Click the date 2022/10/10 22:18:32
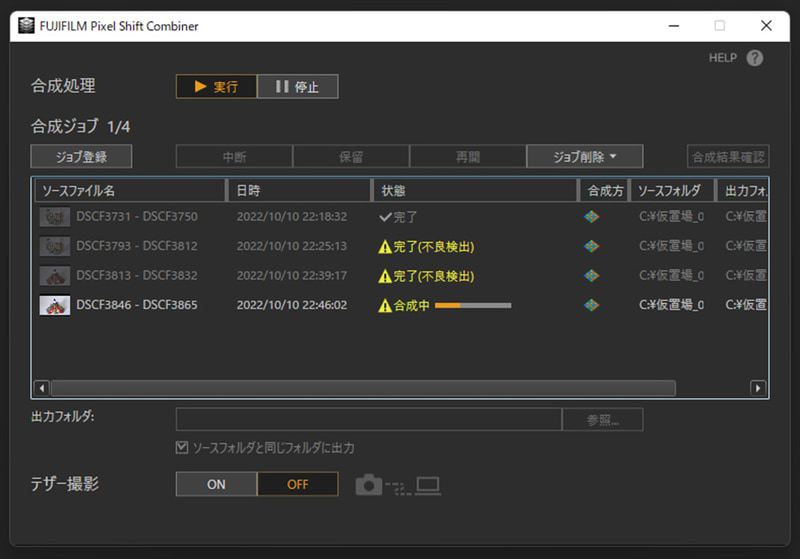Viewport: 800px width, 559px height. tap(292, 217)
